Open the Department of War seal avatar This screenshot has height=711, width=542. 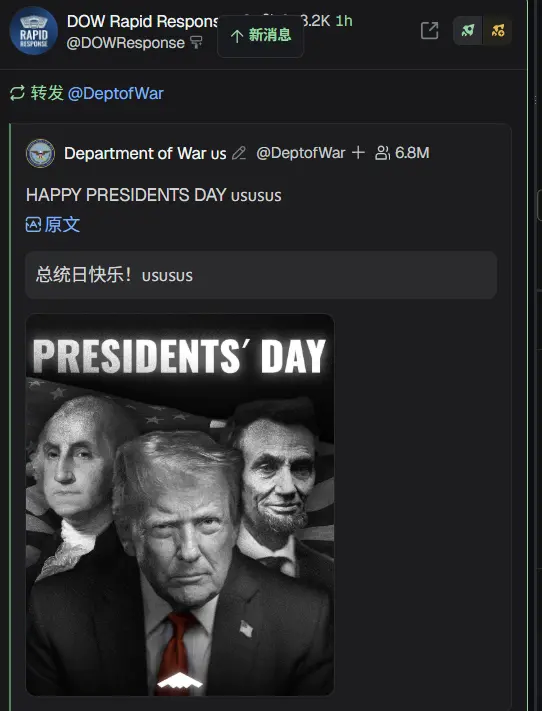point(40,153)
